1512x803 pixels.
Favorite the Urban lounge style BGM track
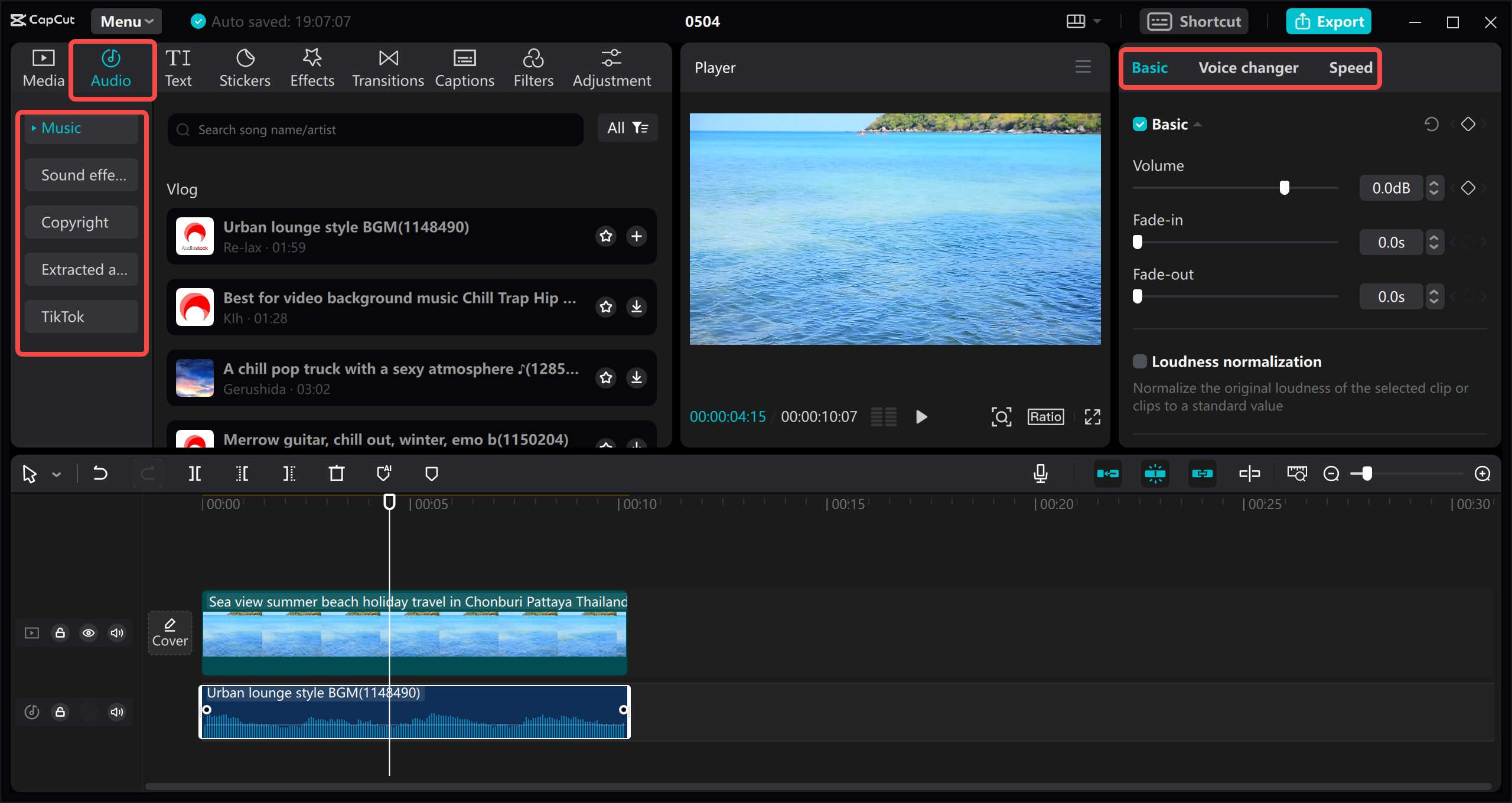(605, 236)
